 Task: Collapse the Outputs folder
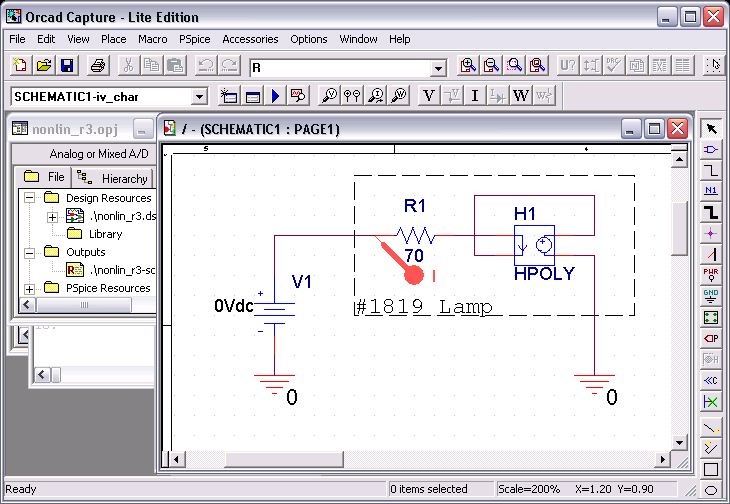coord(29,253)
